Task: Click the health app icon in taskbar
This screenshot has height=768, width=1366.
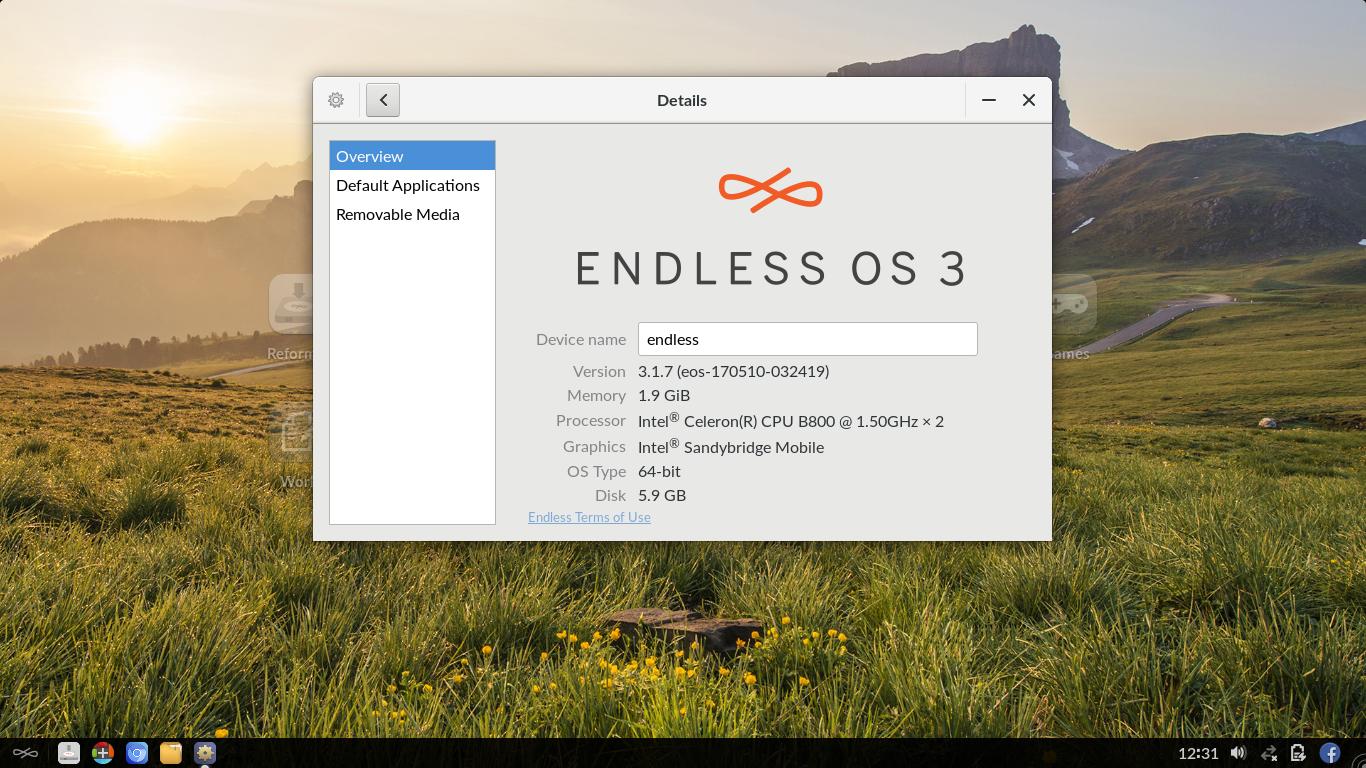Action: coord(103,753)
